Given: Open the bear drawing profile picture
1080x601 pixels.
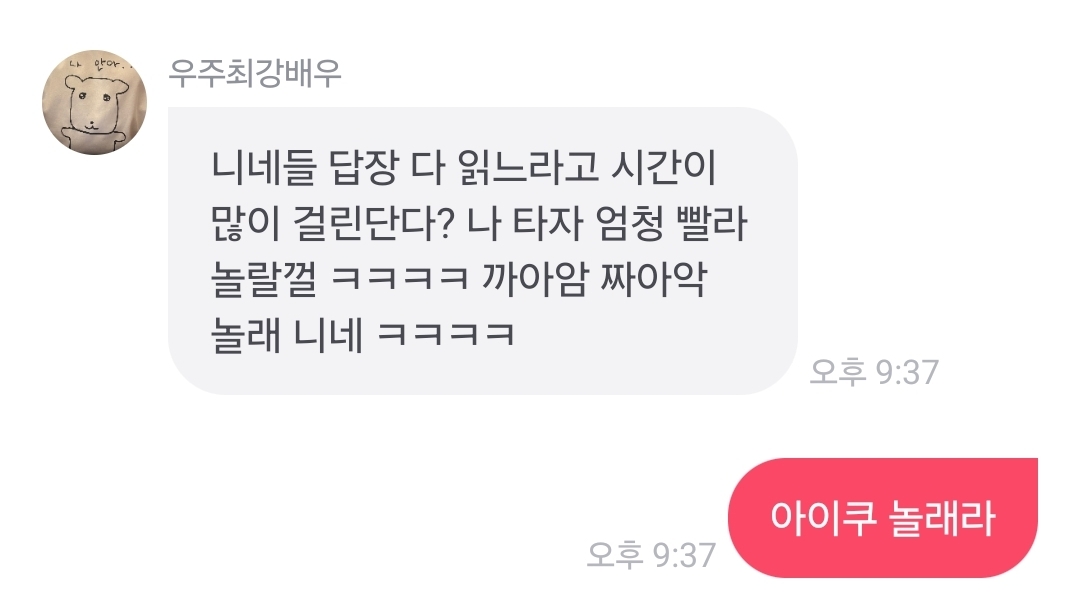Looking at the screenshot, I should point(94,102).
